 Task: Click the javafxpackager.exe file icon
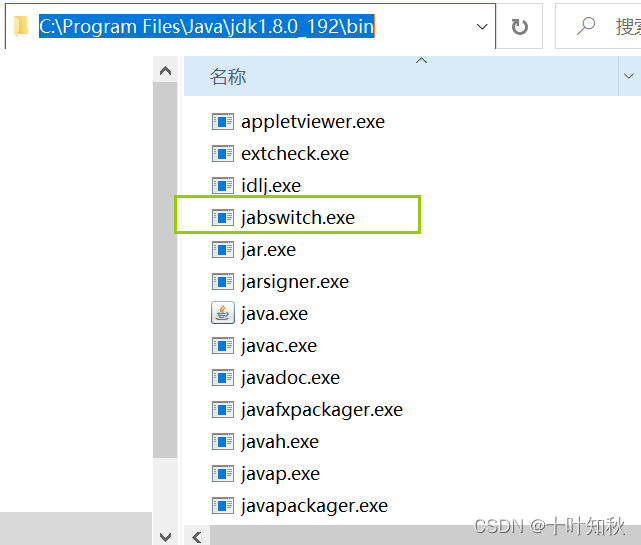[223, 410]
